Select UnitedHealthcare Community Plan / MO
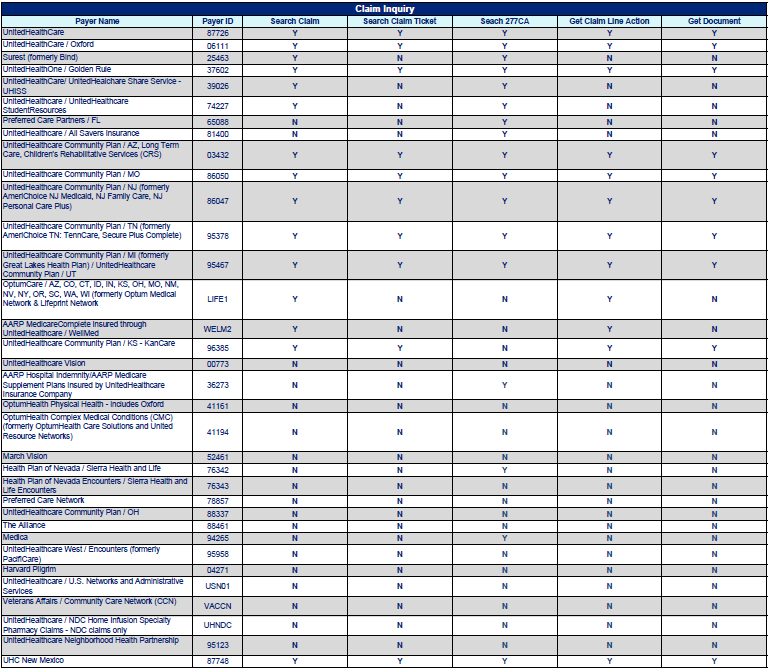 pyautogui.click(x=72, y=174)
